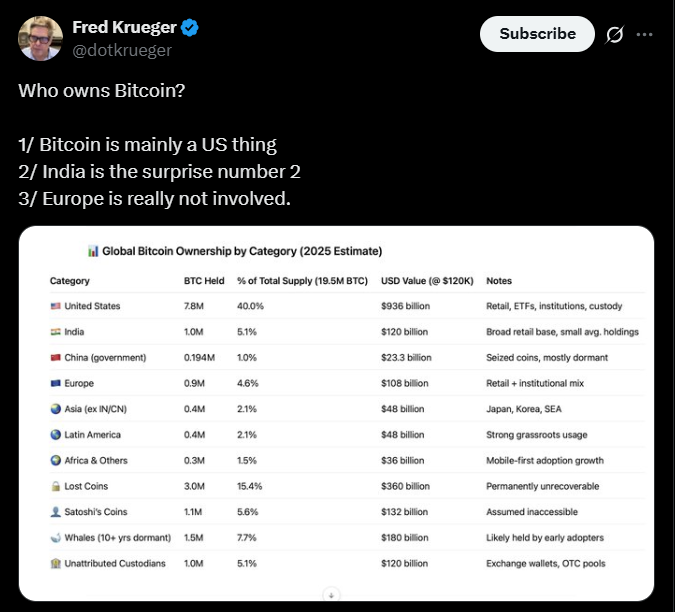Click the Africa & Others globe icon
675x612 pixels.
[56, 461]
